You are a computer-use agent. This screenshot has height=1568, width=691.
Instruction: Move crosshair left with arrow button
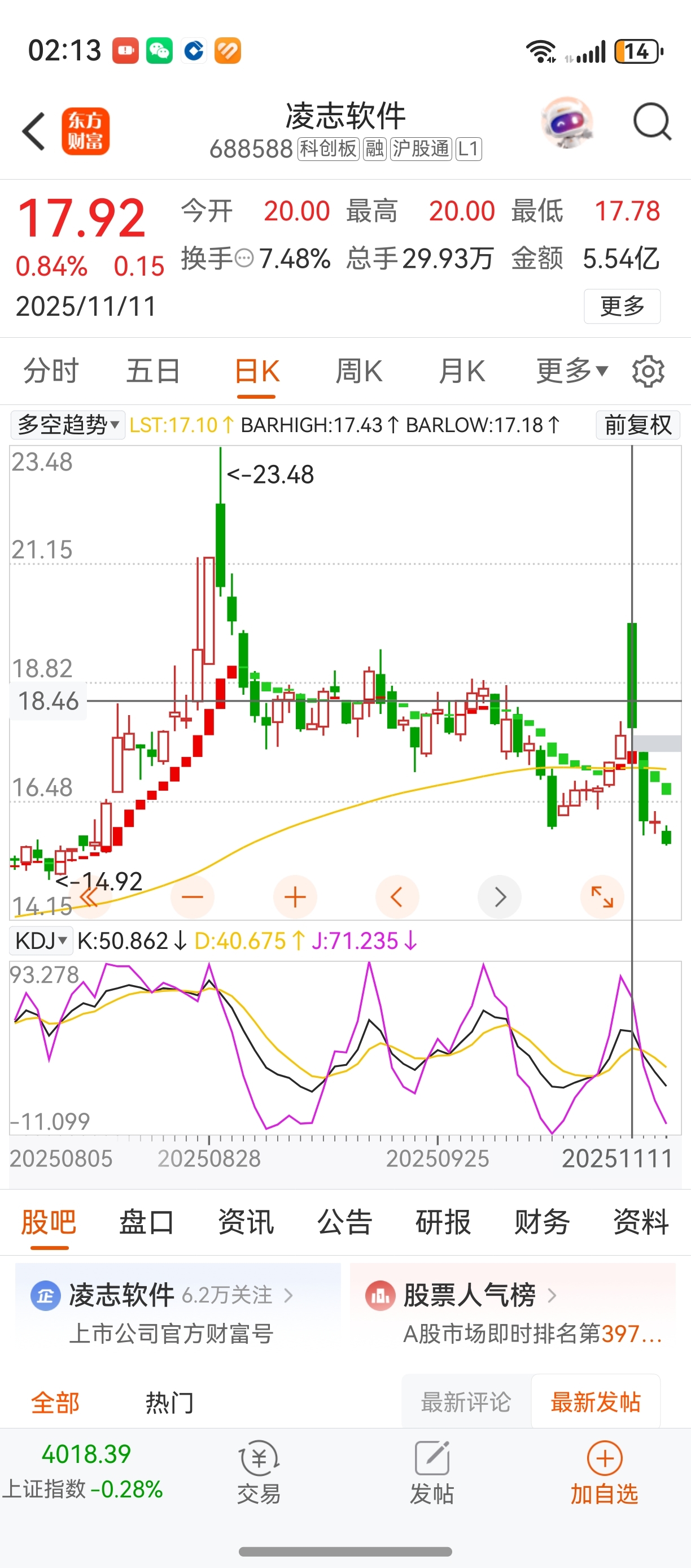click(x=397, y=896)
